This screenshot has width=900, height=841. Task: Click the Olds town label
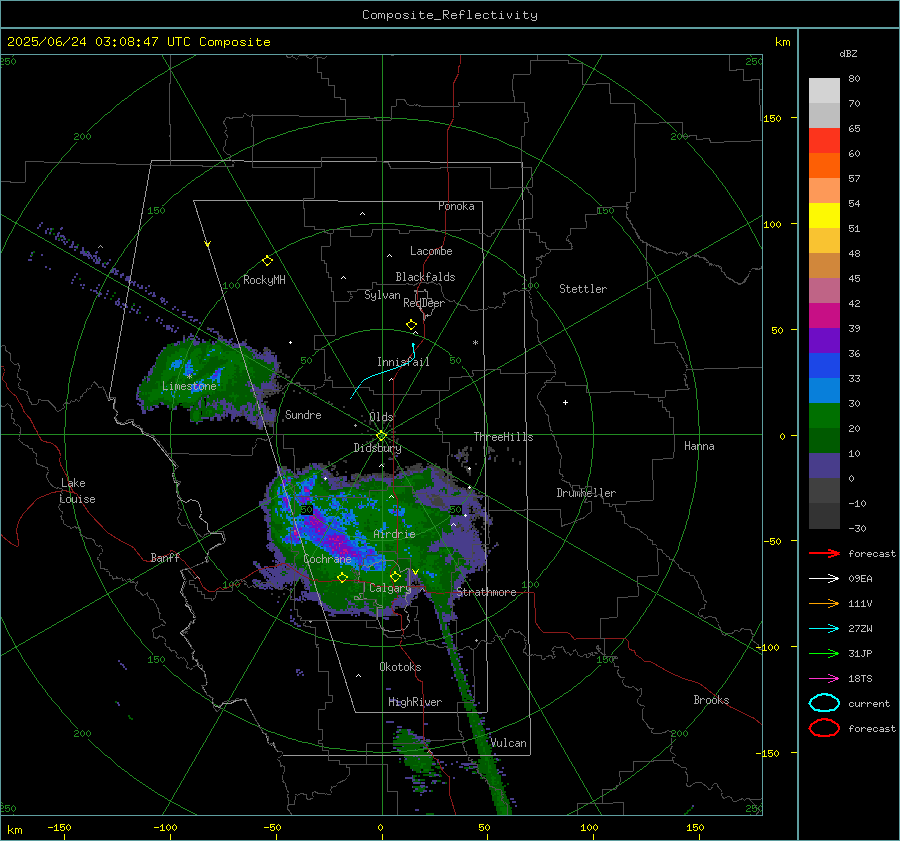[381, 417]
